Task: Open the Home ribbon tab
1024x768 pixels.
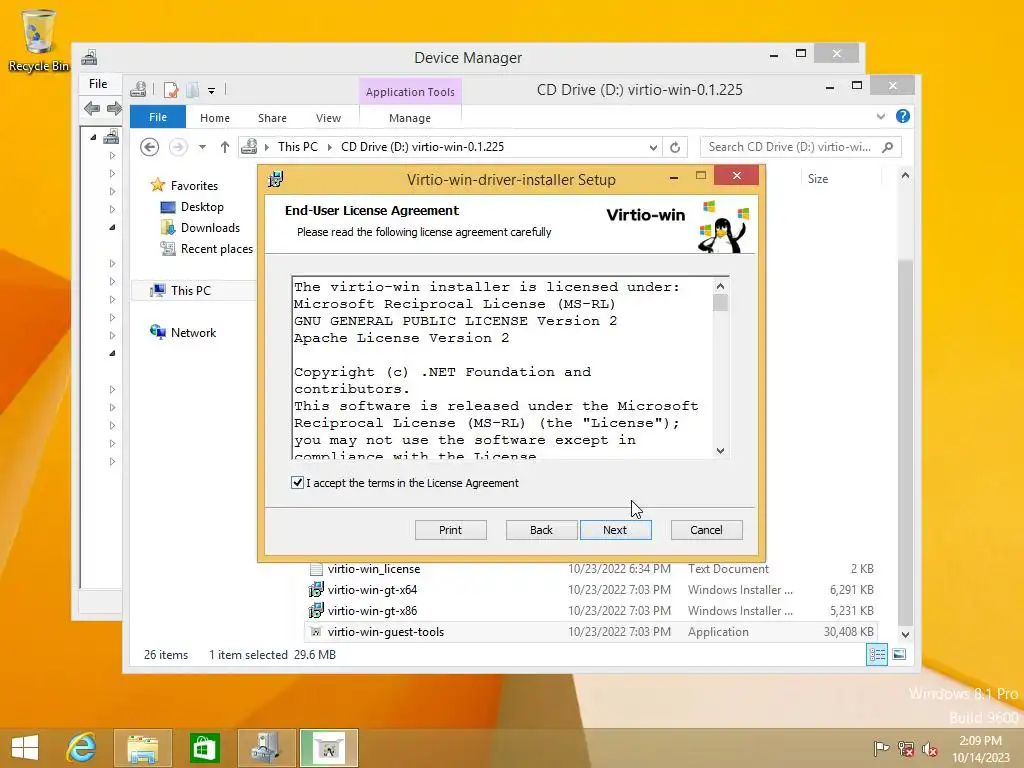Action: [215, 118]
